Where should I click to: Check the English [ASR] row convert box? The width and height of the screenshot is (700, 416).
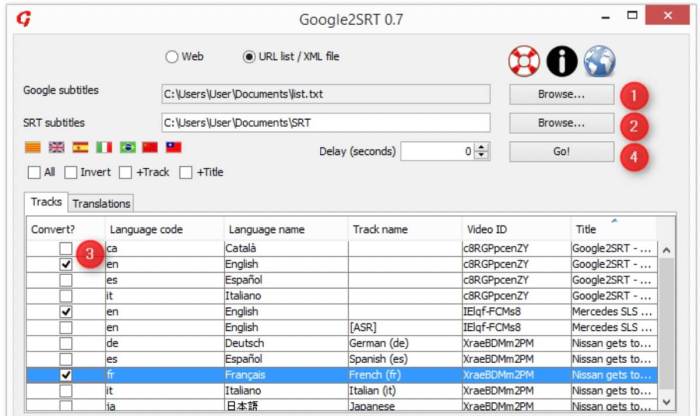(66, 328)
